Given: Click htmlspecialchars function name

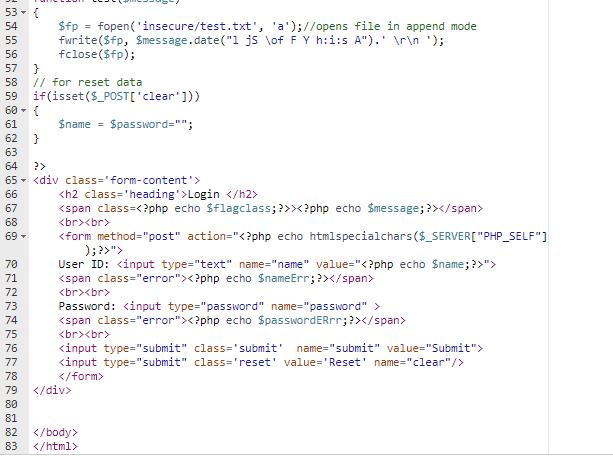Looking at the screenshot, I should [361, 237].
